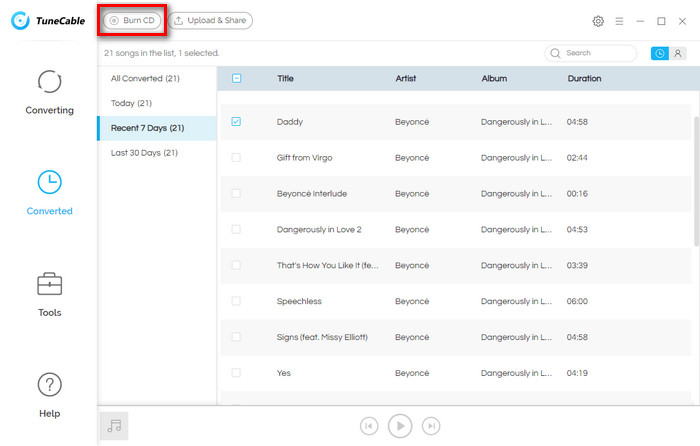This screenshot has width=700, height=446.
Task: Select the Daddy song title
Action: (290, 122)
